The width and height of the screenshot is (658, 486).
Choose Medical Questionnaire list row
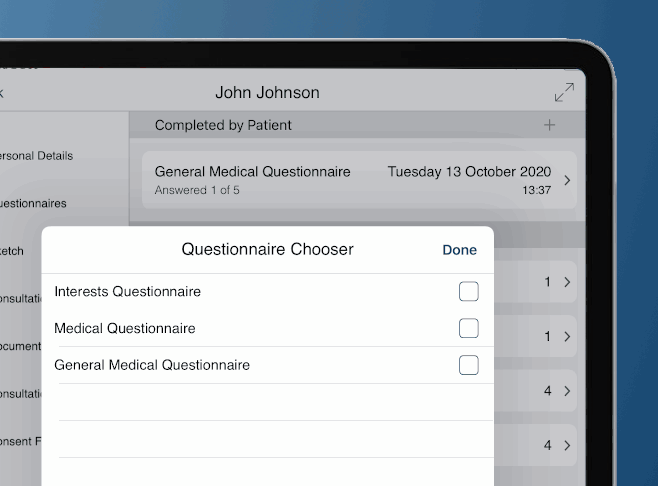[268, 328]
